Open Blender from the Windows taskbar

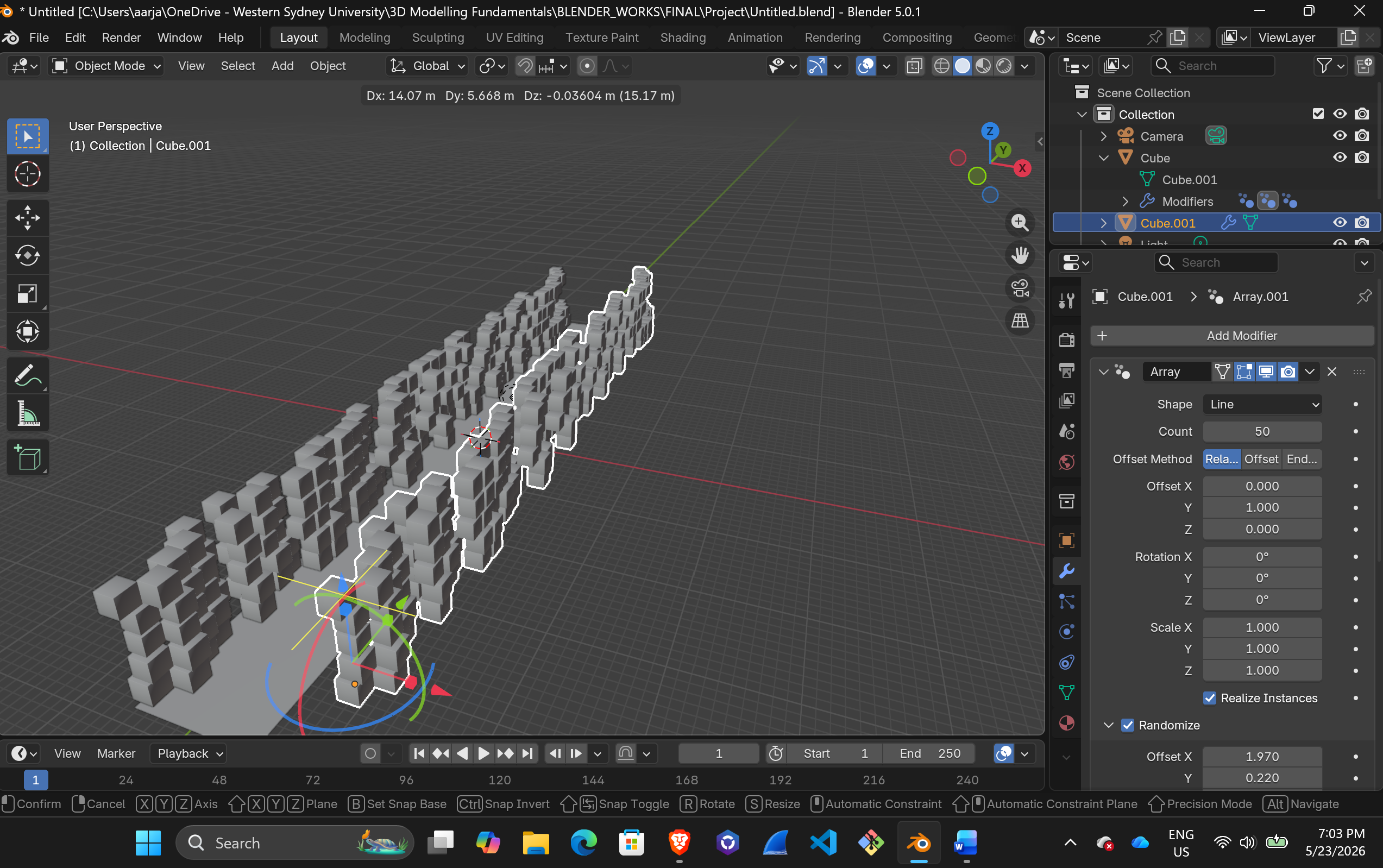pyautogui.click(x=919, y=842)
